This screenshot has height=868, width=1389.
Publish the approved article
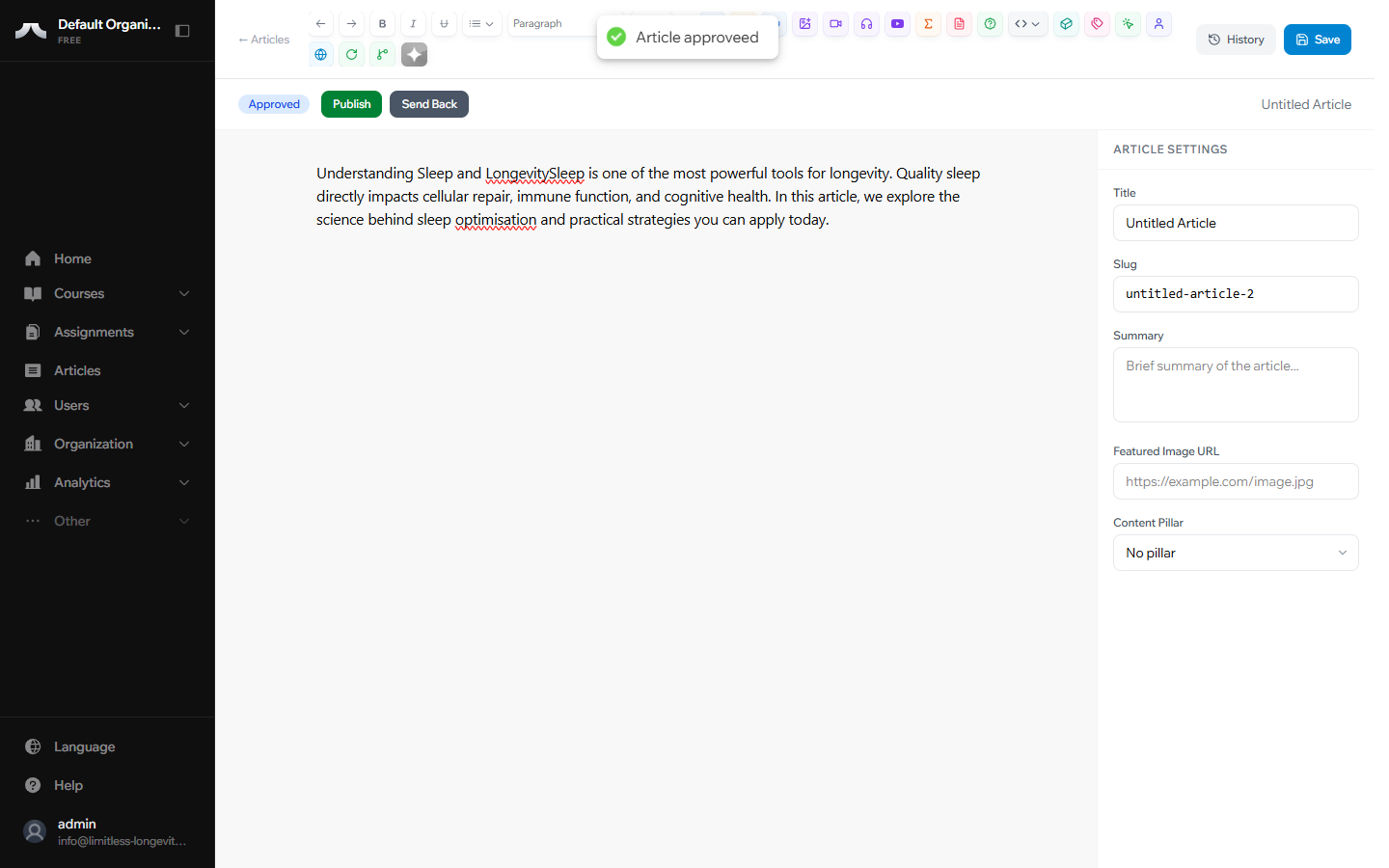pos(351,104)
